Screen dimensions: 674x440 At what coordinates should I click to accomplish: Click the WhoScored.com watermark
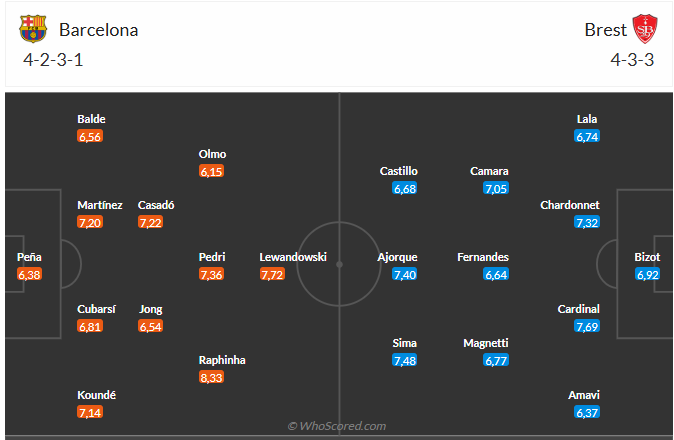coord(337,426)
